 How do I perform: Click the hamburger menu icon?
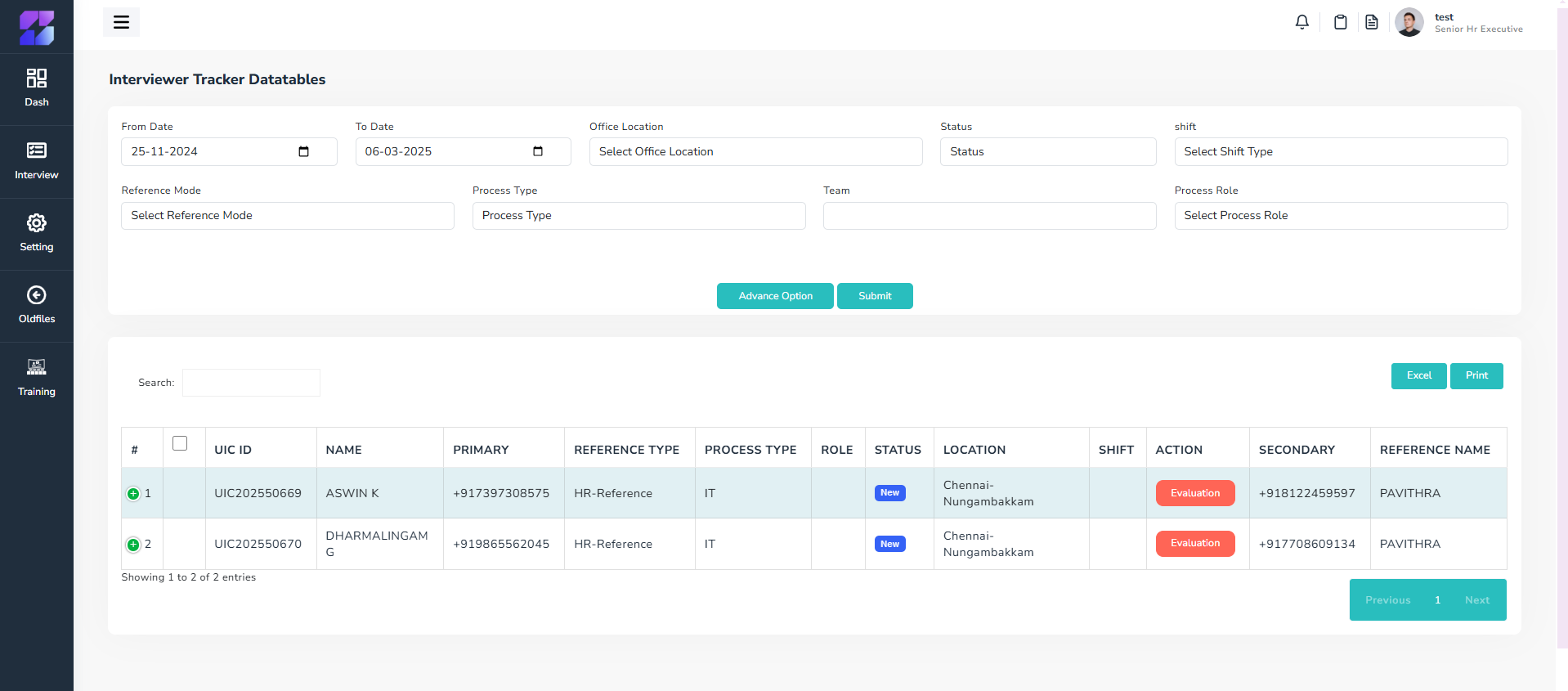[x=121, y=22]
